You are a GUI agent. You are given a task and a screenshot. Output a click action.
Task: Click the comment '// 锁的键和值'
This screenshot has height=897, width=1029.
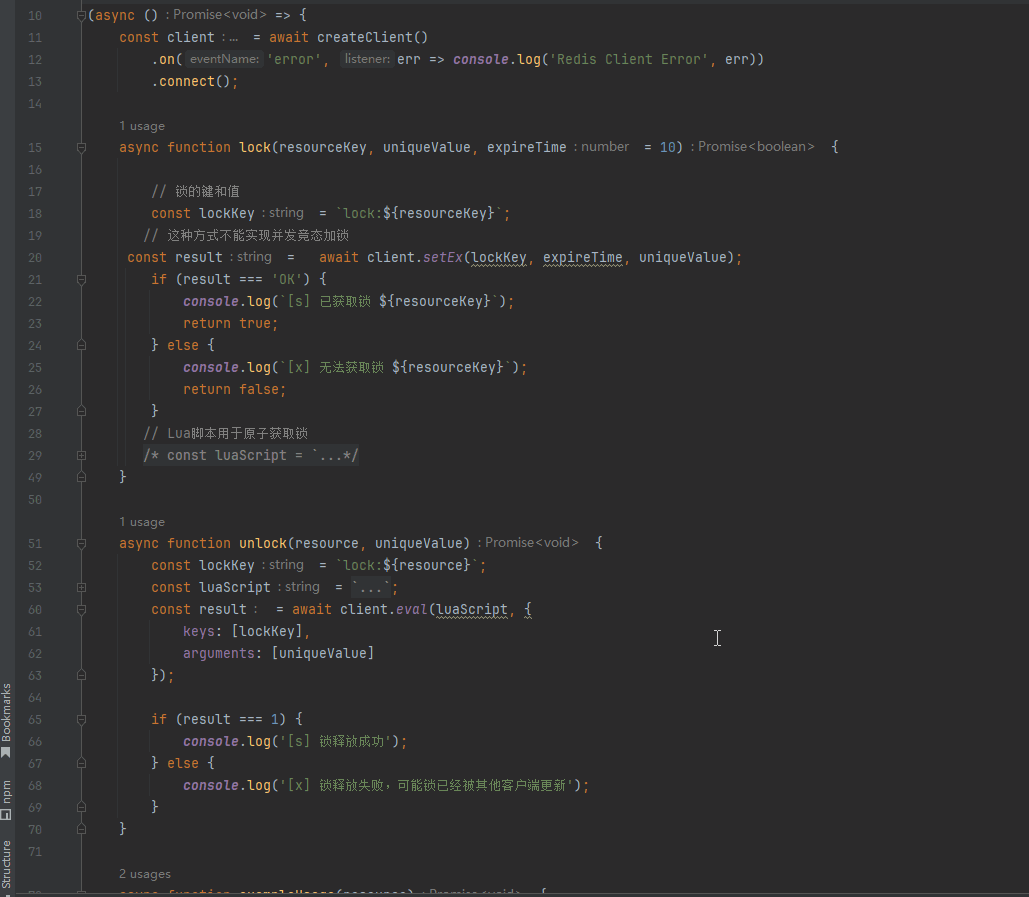click(x=196, y=192)
